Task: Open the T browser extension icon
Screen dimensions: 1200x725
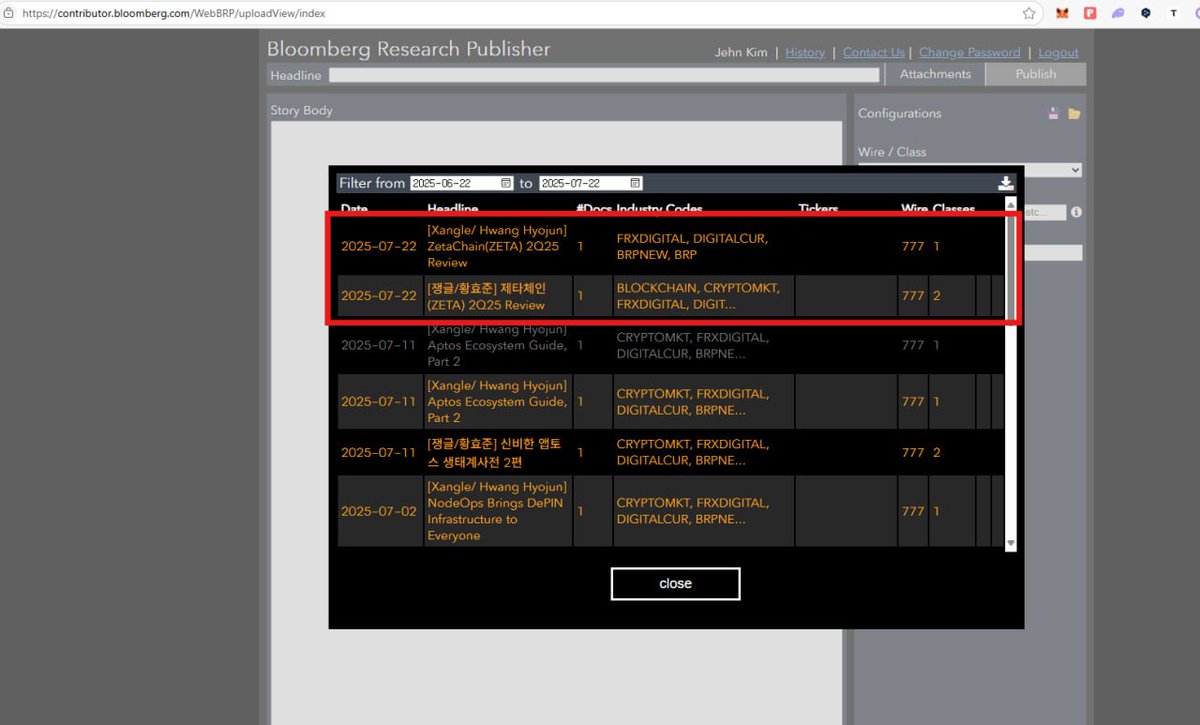Action: click(1174, 14)
